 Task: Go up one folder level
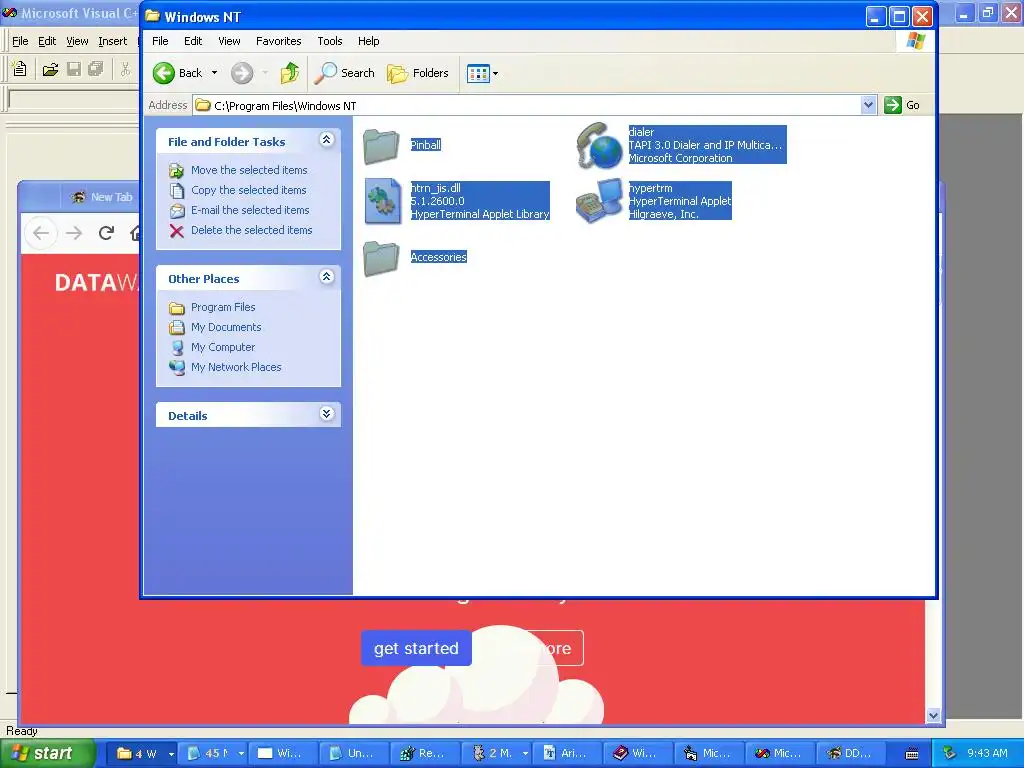[290, 73]
